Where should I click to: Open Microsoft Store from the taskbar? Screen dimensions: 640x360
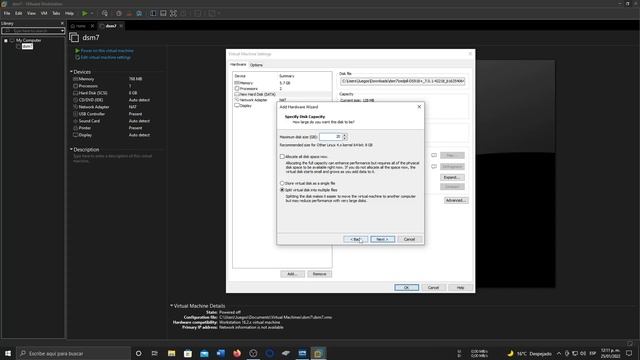(188, 353)
